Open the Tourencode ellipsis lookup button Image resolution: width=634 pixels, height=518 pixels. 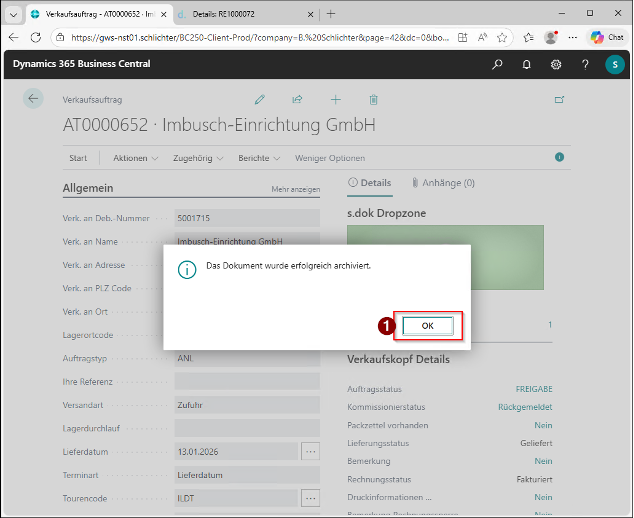coord(311,499)
